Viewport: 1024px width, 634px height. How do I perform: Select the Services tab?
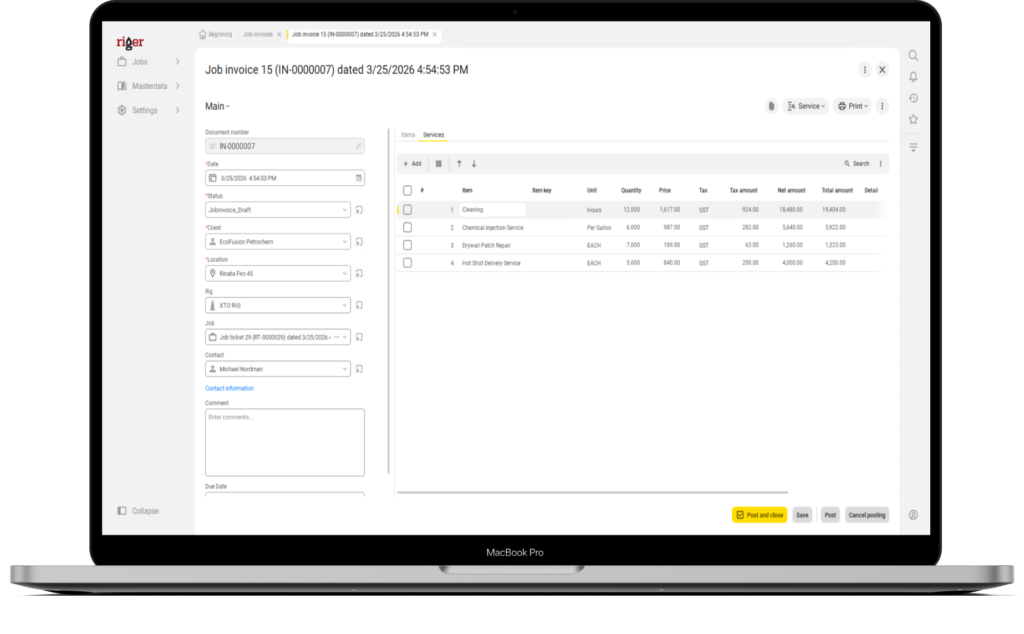(x=433, y=135)
